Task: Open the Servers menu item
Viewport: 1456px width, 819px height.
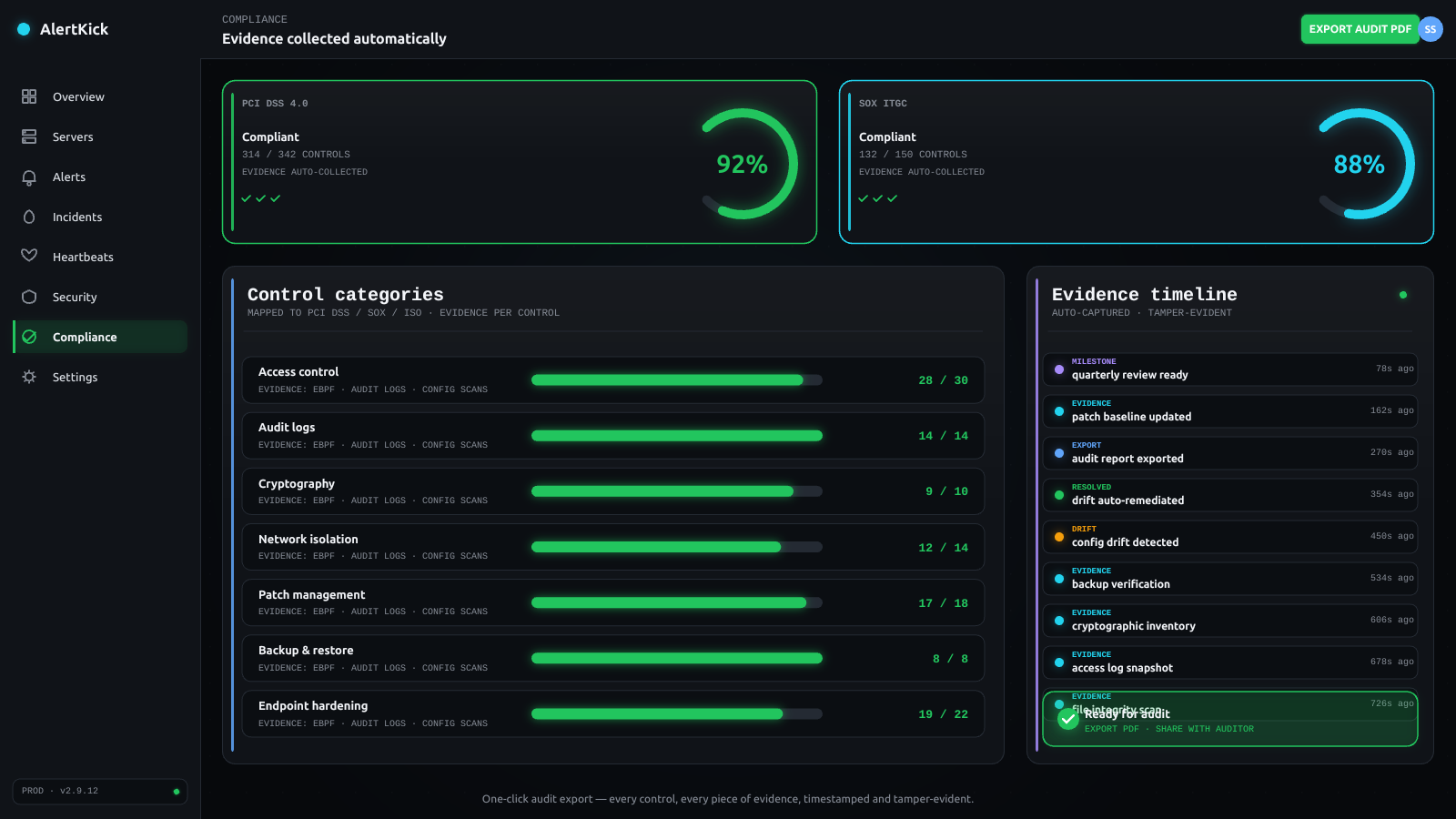Action: click(100, 136)
